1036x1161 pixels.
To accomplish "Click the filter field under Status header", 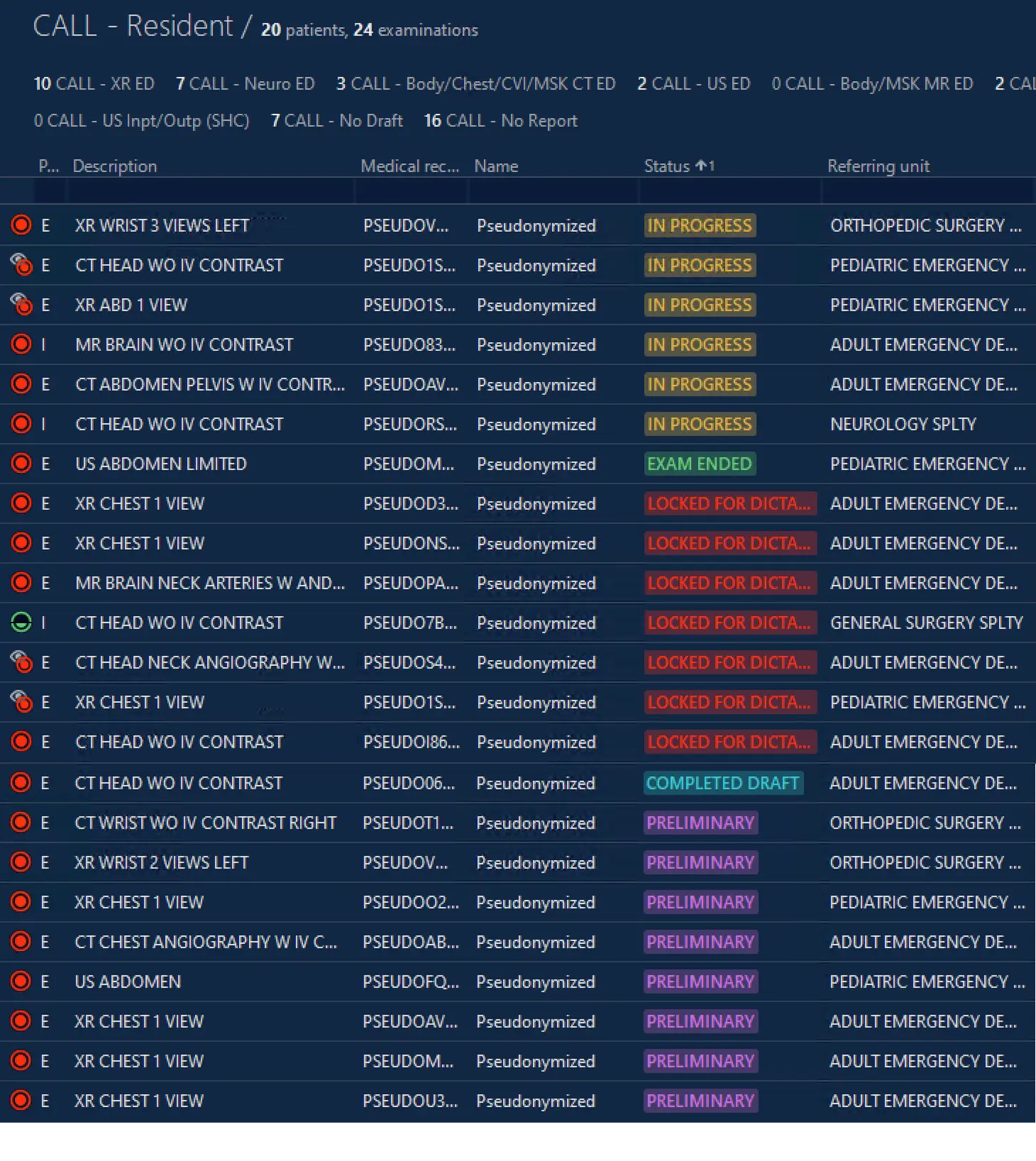I will pyautogui.click(x=730, y=191).
